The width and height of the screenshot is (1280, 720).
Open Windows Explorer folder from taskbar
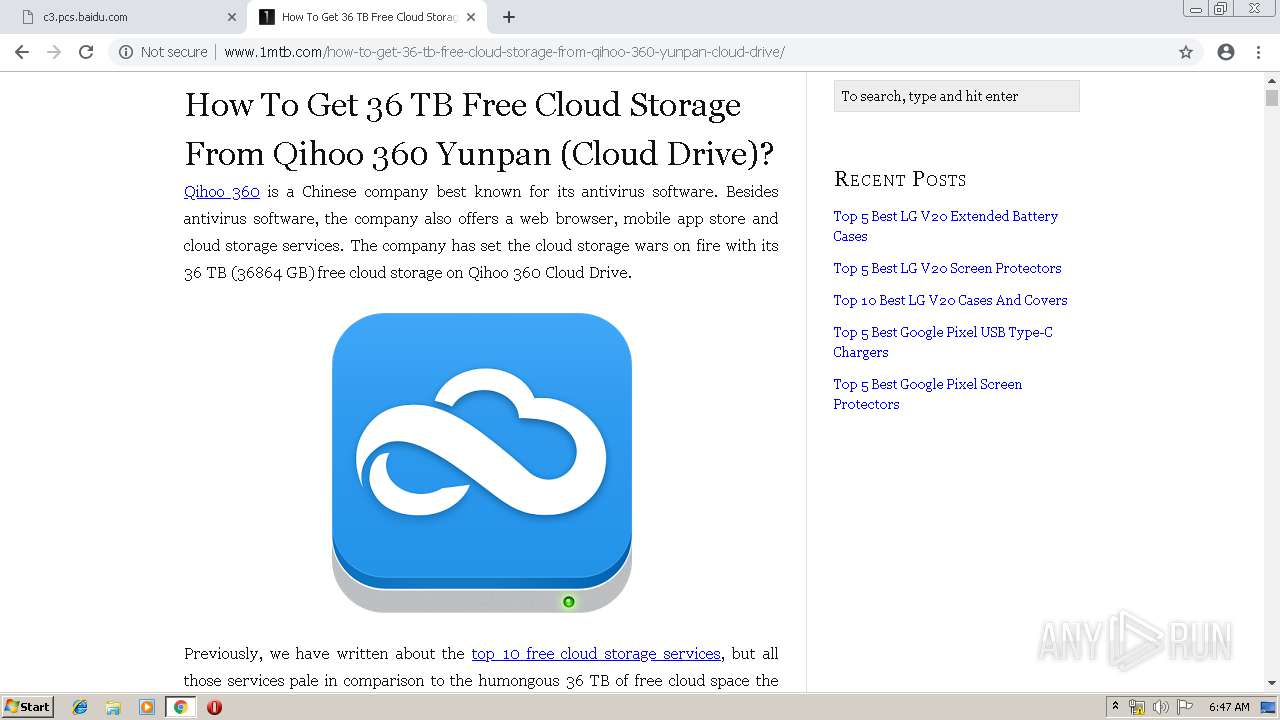[x=113, y=707]
